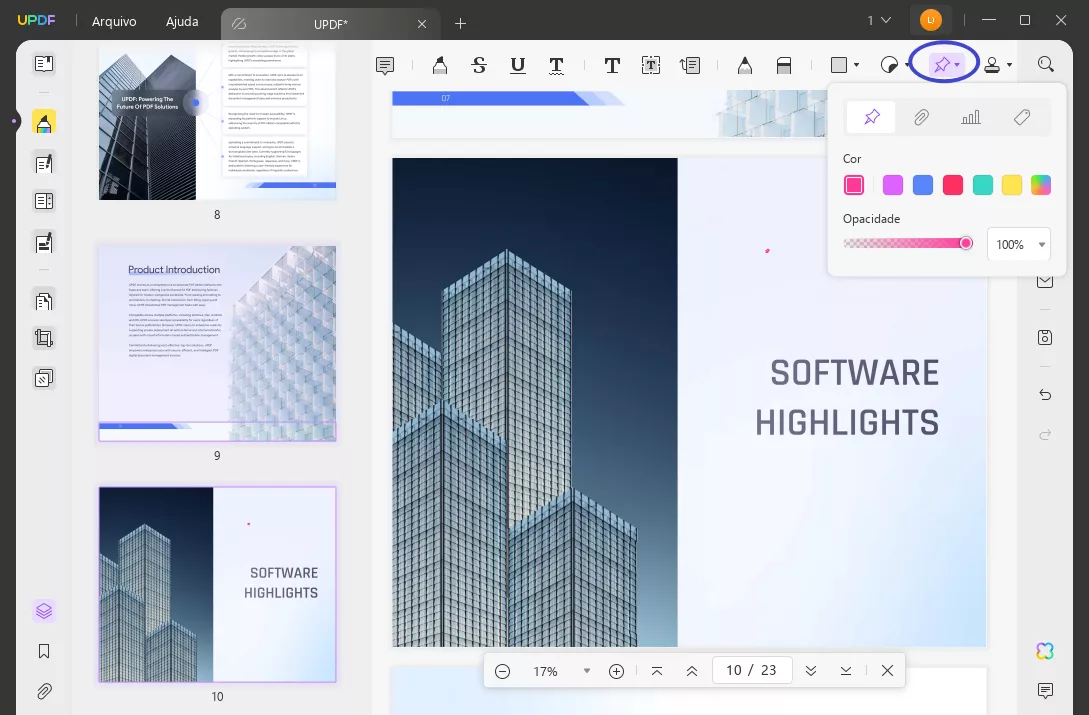
Task: Click the pin attachment tool in toolbar
Action: coord(942,65)
